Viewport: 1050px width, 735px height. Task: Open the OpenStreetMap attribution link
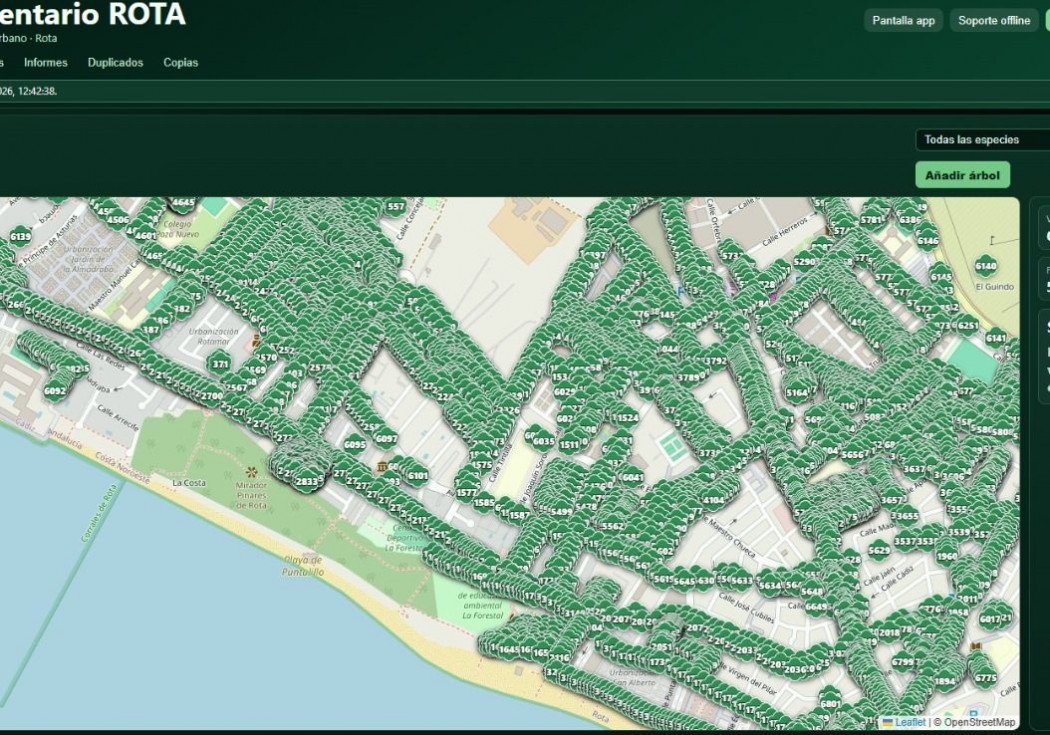979,722
